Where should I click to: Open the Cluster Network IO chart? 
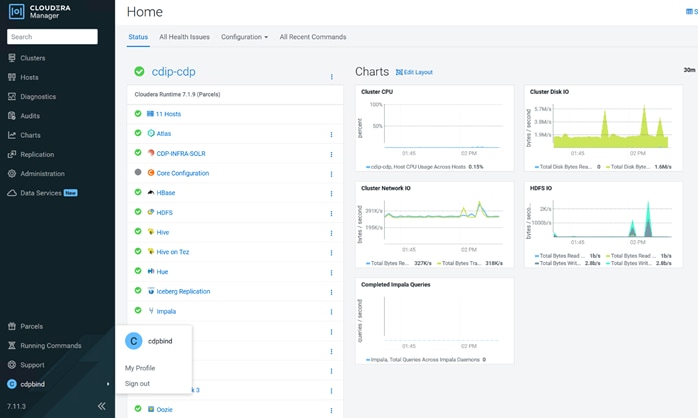pyautogui.click(x=434, y=224)
